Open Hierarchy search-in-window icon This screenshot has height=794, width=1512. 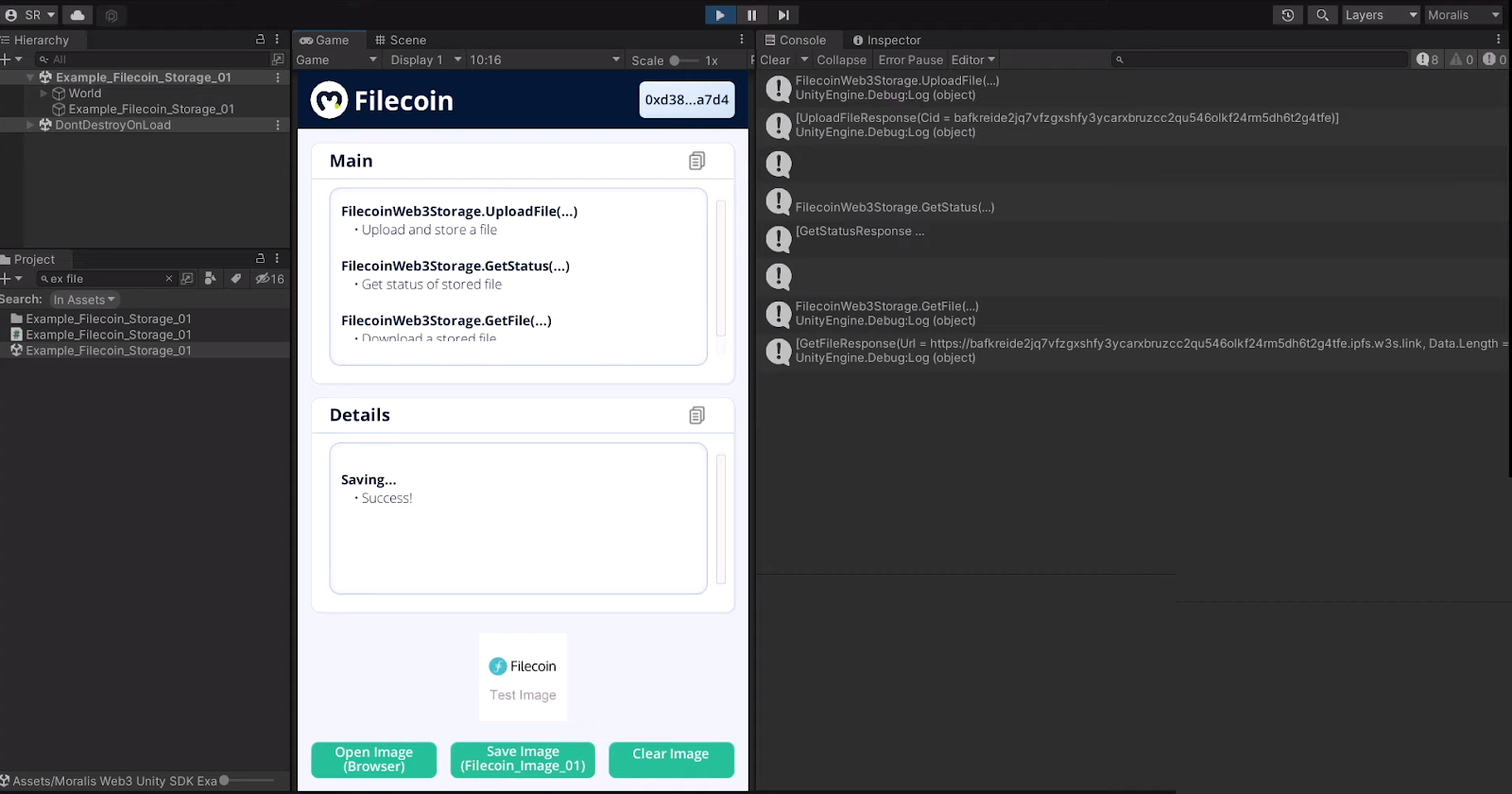click(x=278, y=60)
